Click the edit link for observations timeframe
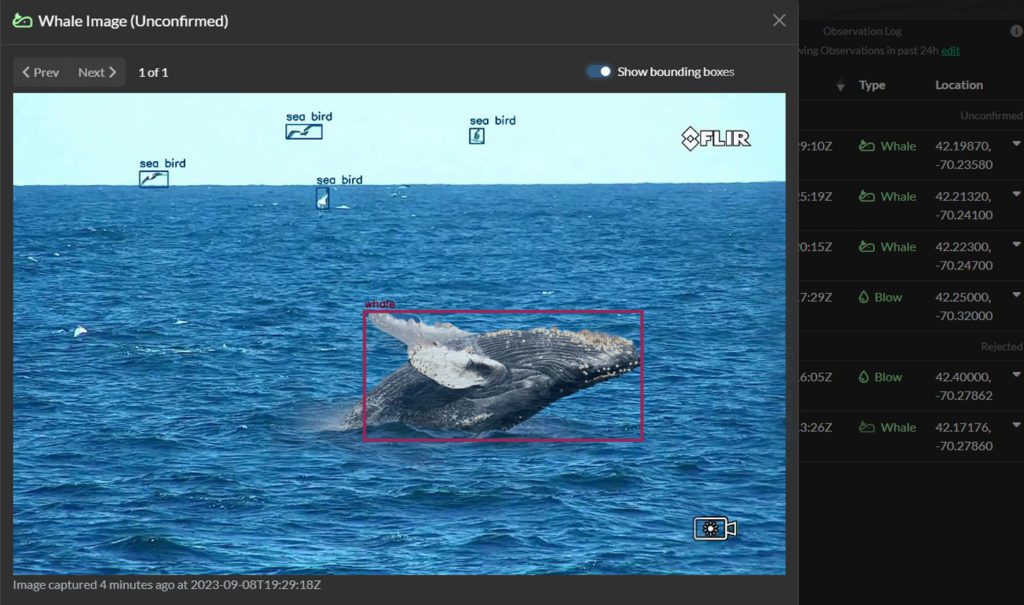This screenshot has height=605, width=1024. tap(950, 50)
